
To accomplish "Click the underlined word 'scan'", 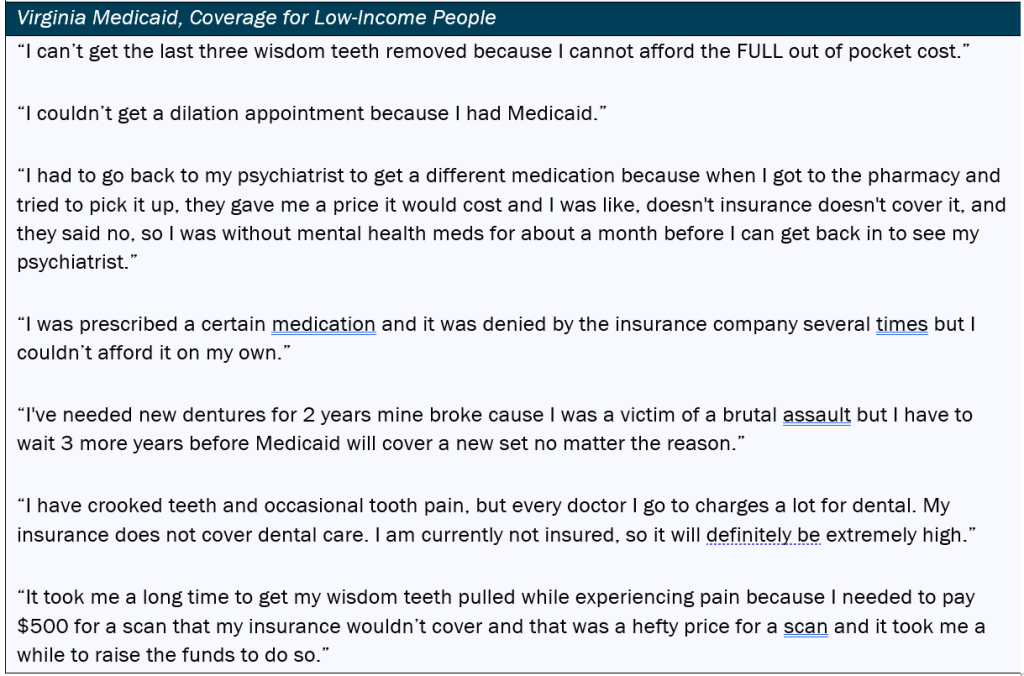I will pos(805,626).
